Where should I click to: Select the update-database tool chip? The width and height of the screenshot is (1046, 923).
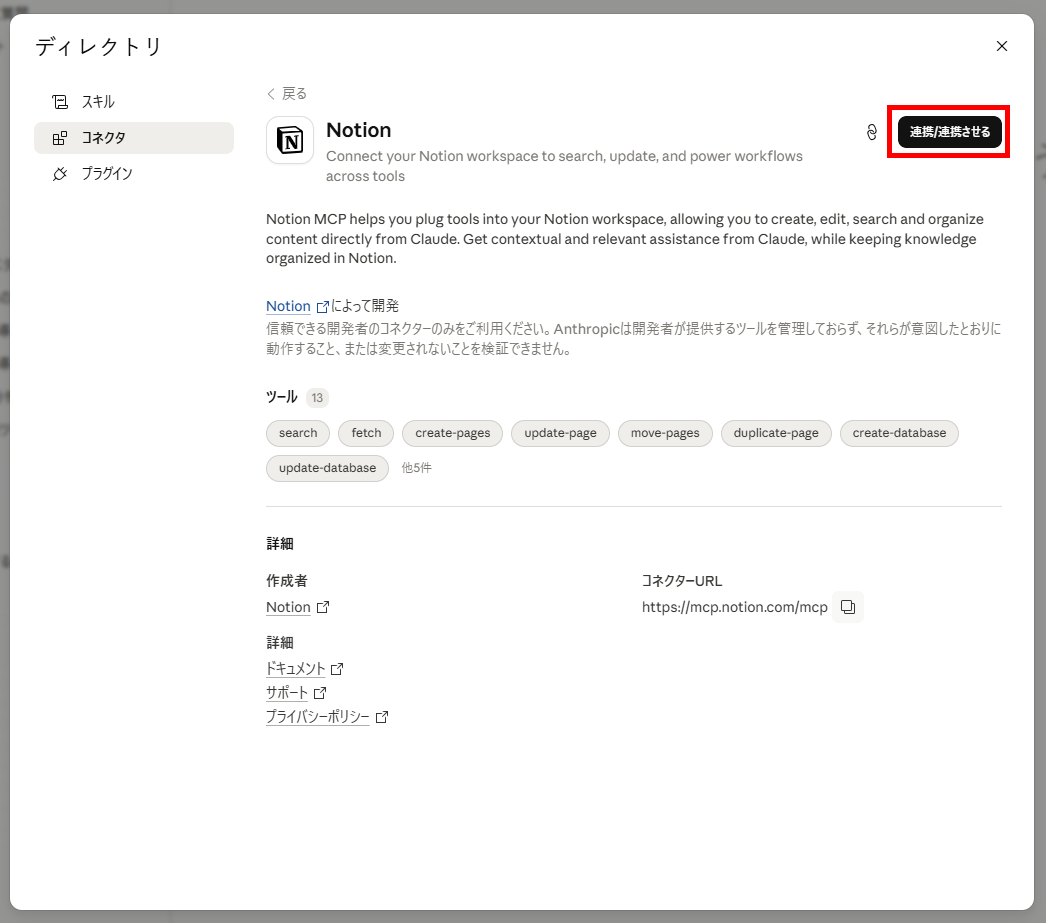point(328,468)
